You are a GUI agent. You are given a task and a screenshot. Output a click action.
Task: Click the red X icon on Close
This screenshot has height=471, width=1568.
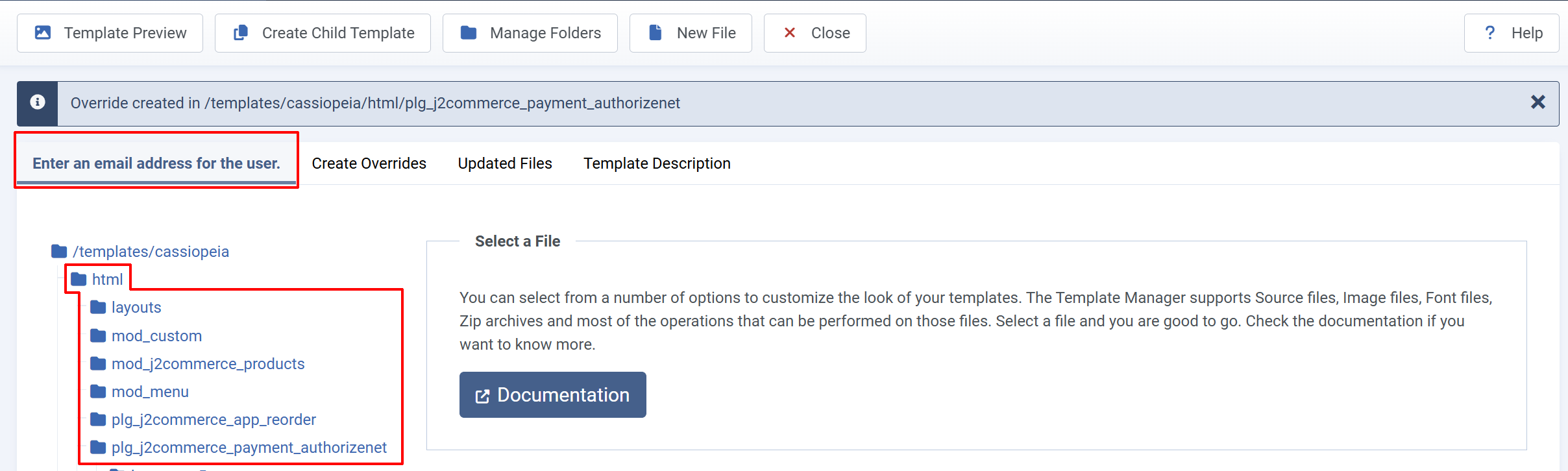(x=790, y=32)
